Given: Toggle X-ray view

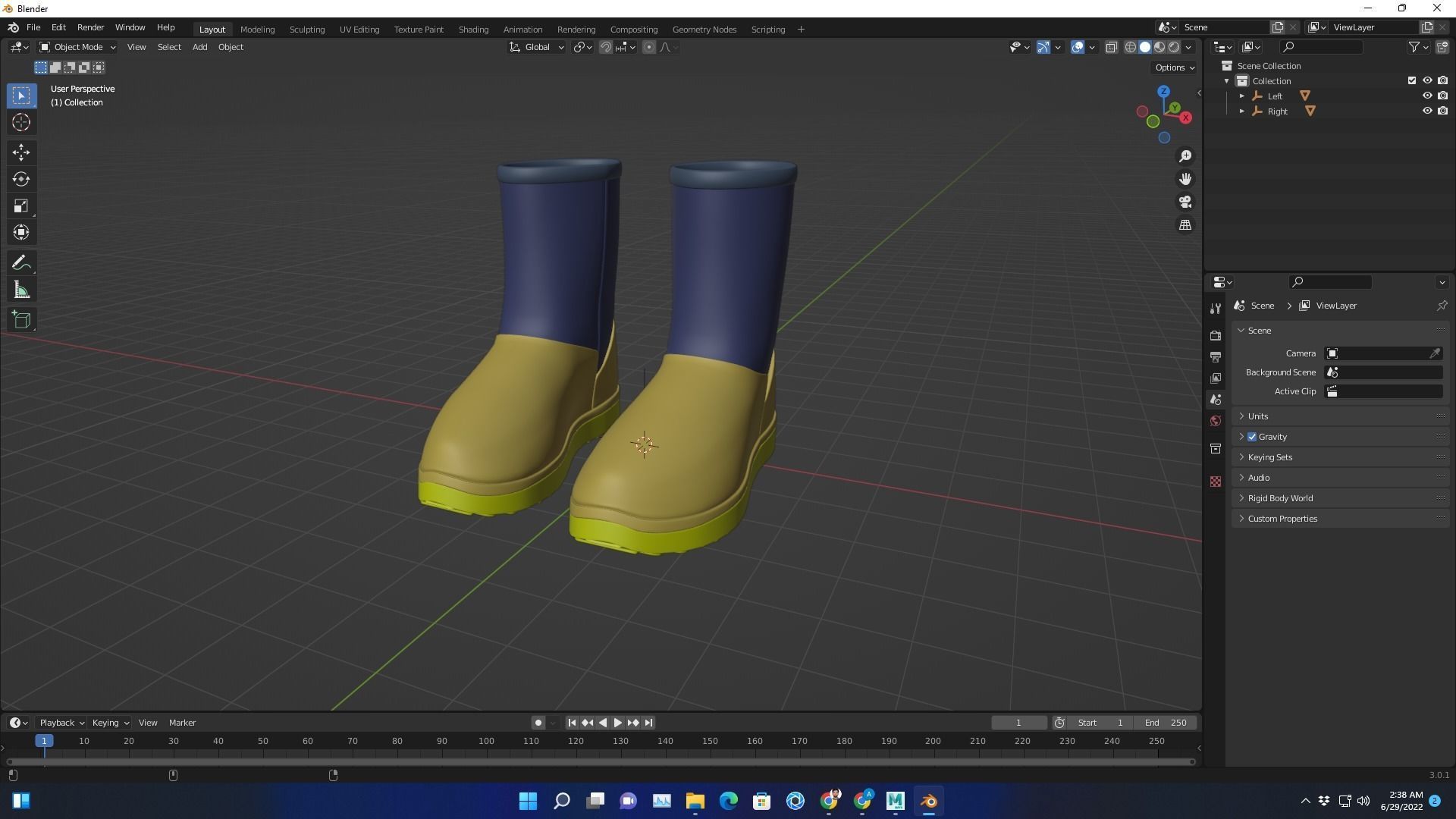Looking at the screenshot, I should click(1111, 47).
